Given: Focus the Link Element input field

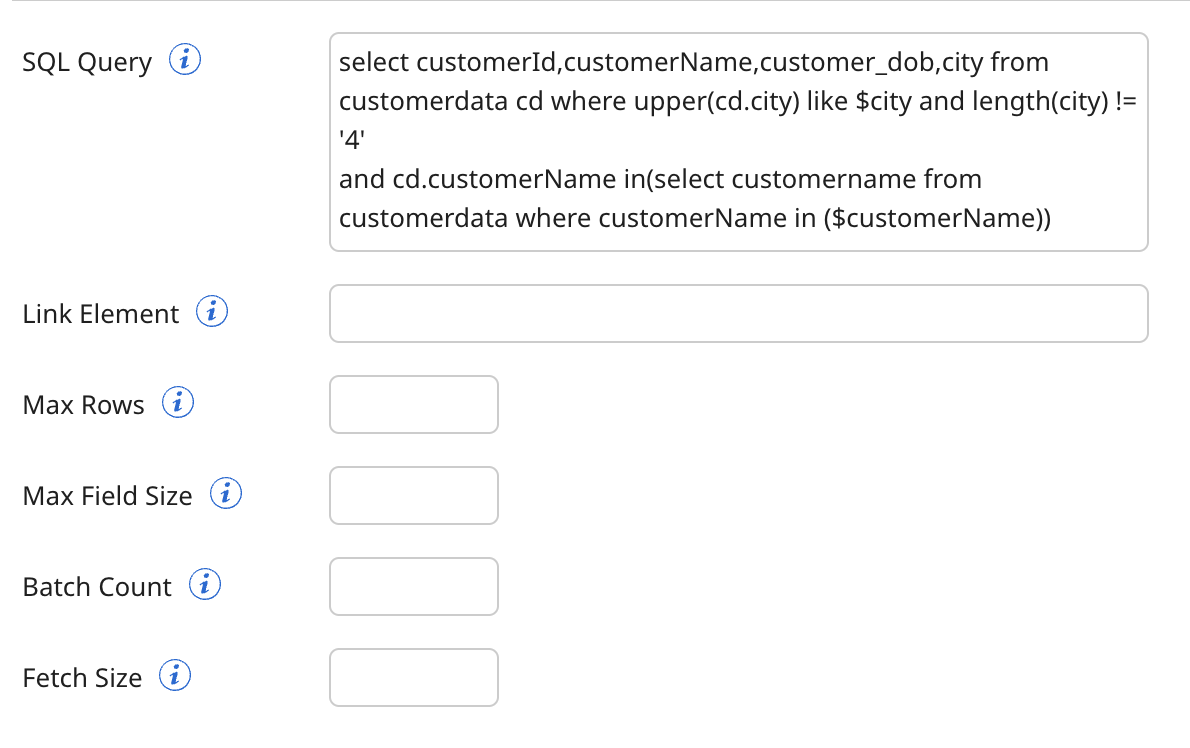Looking at the screenshot, I should [738, 313].
